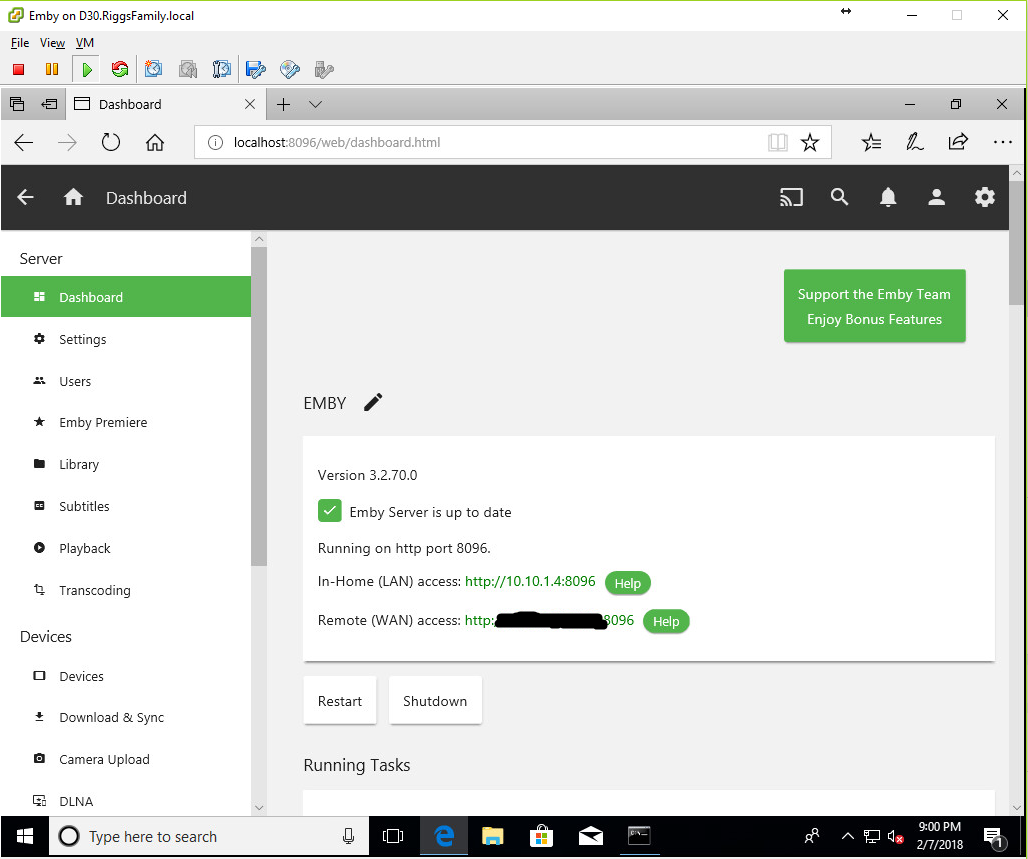Image resolution: width=1028 pixels, height=859 pixels.
Task: Open the LAN access link 10.10.1.4:8096
Action: (530, 582)
